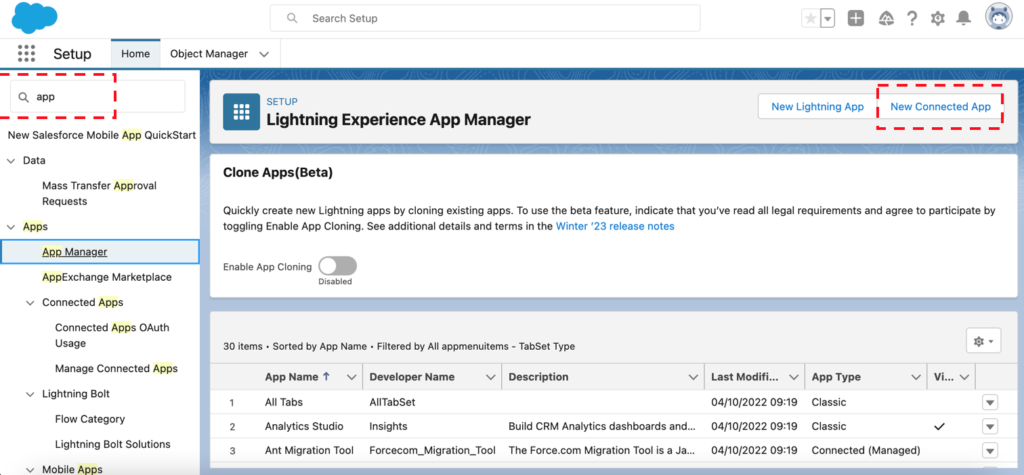Click the Quick Find box containing app
The image size is (1024, 475).
pyautogui.click(x=98, y=97)
